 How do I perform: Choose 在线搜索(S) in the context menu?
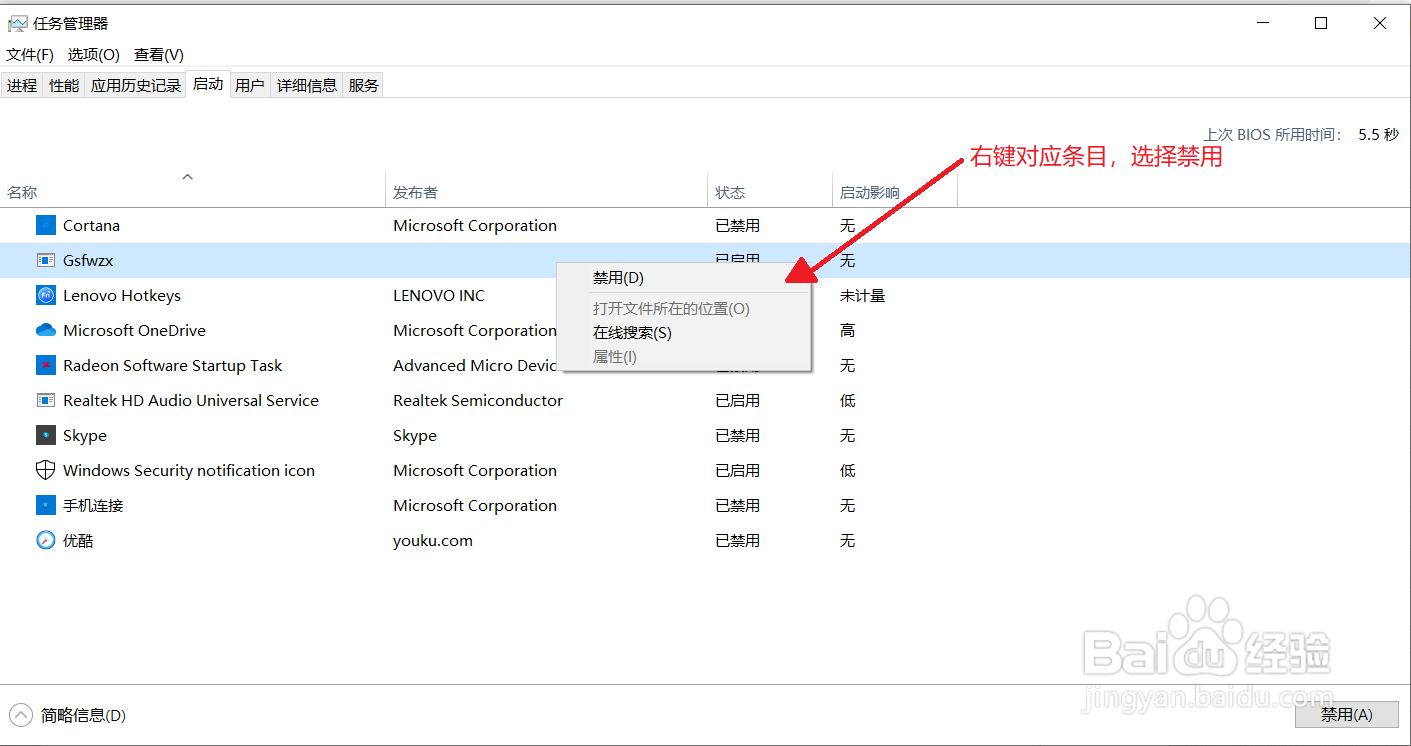tap(684, 332)
